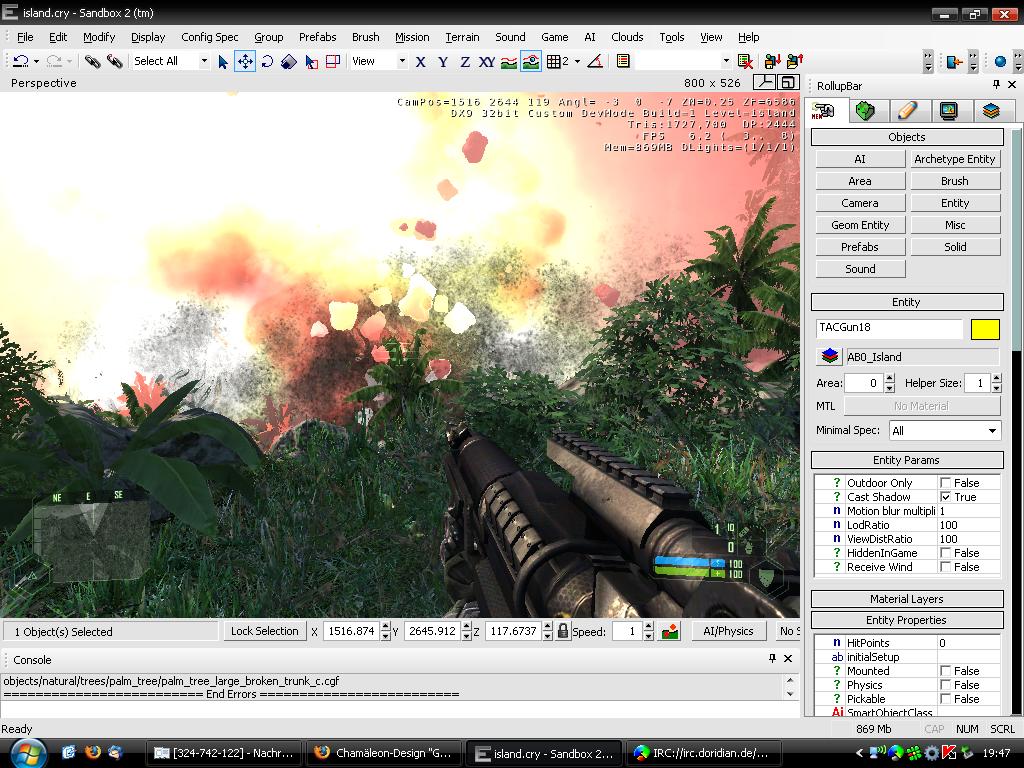The width and height of the screenshot is (1024, 768).
Task: Click the Save Selected Objects icon
Action: 773,61
